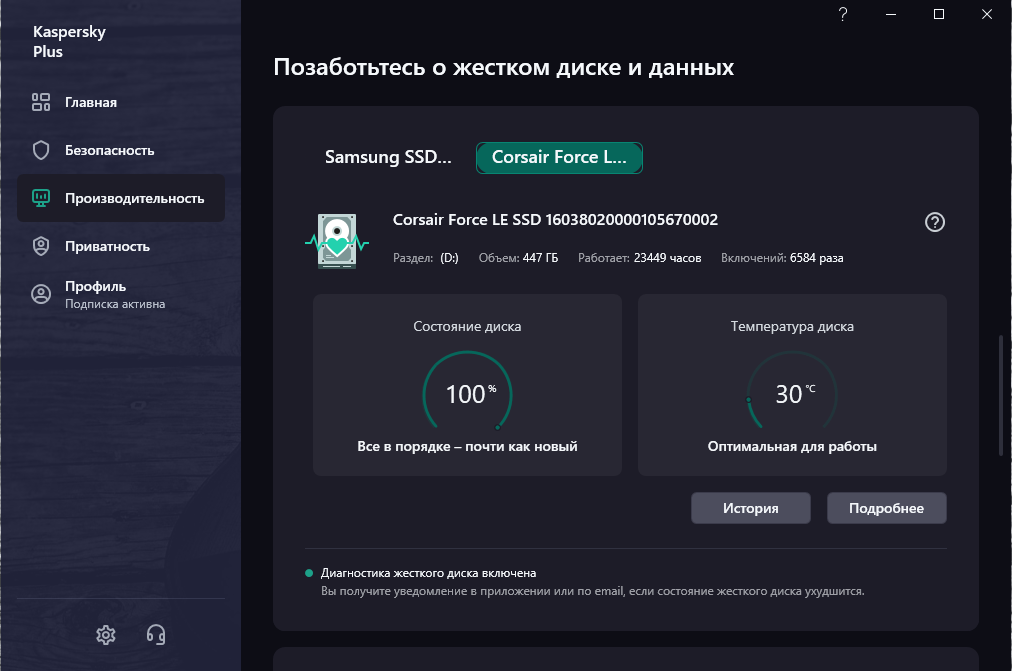
Task: Switch to the Samsung SSD tab
Action: [x=388, y=157]
